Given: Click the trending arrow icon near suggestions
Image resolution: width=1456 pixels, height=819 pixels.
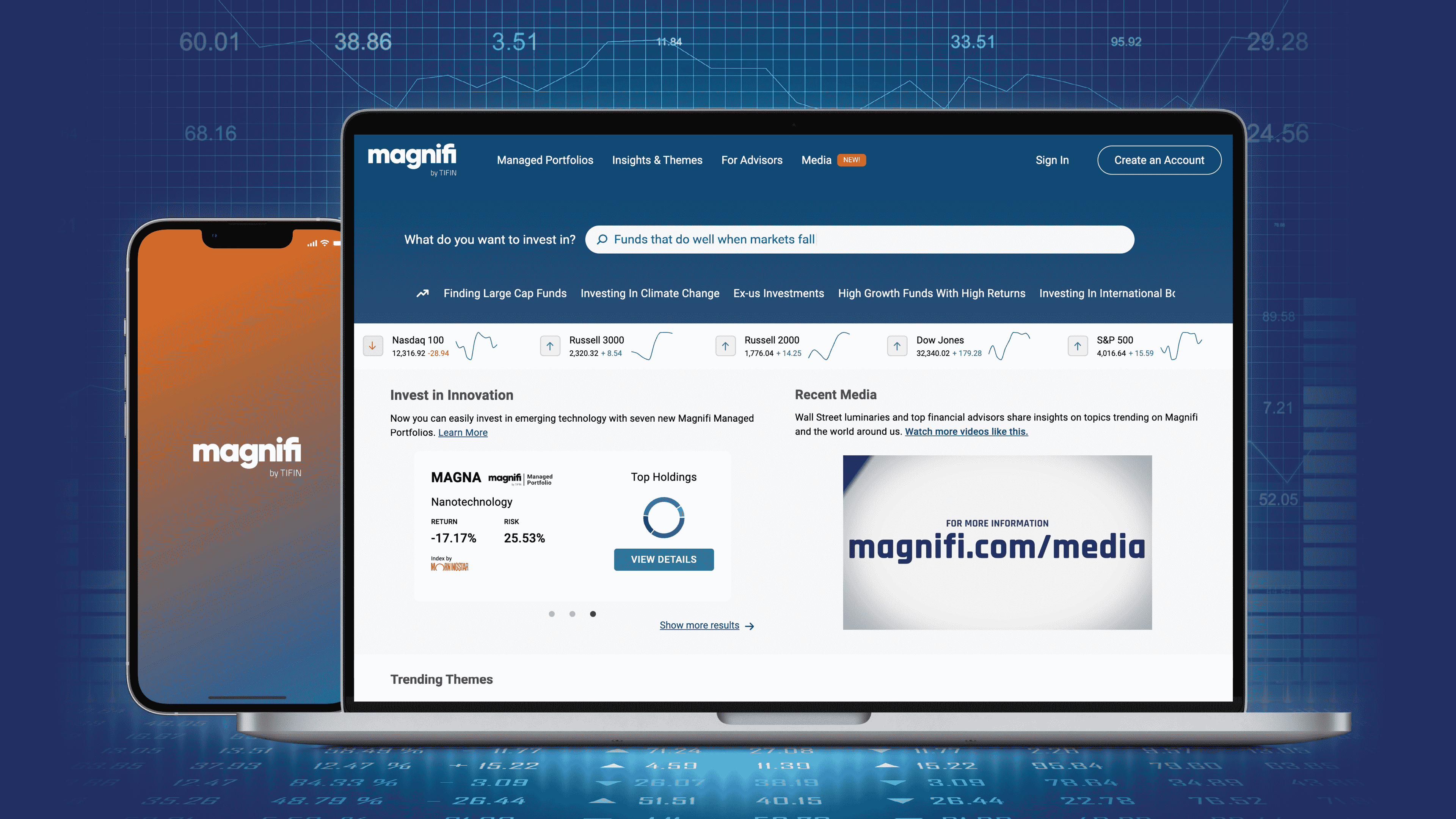Looking at the screenshot, I should [422, 293].
